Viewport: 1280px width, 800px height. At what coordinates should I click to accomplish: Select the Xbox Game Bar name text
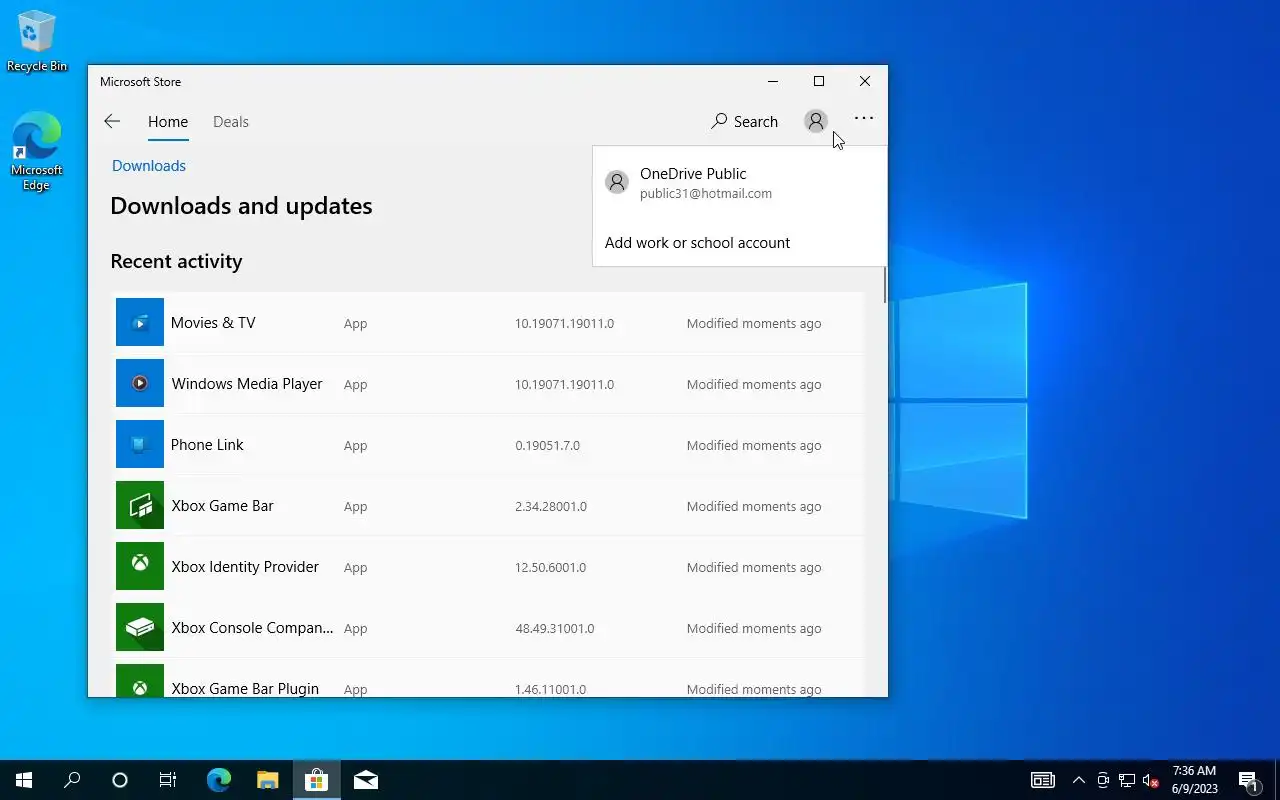point(222,505)
